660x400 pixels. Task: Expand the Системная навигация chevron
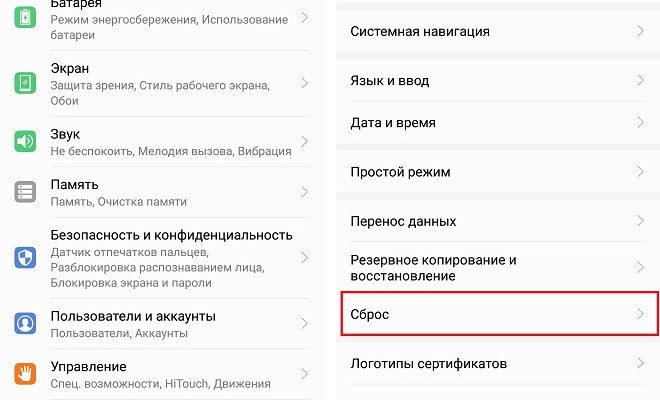[x=640, y=32]
